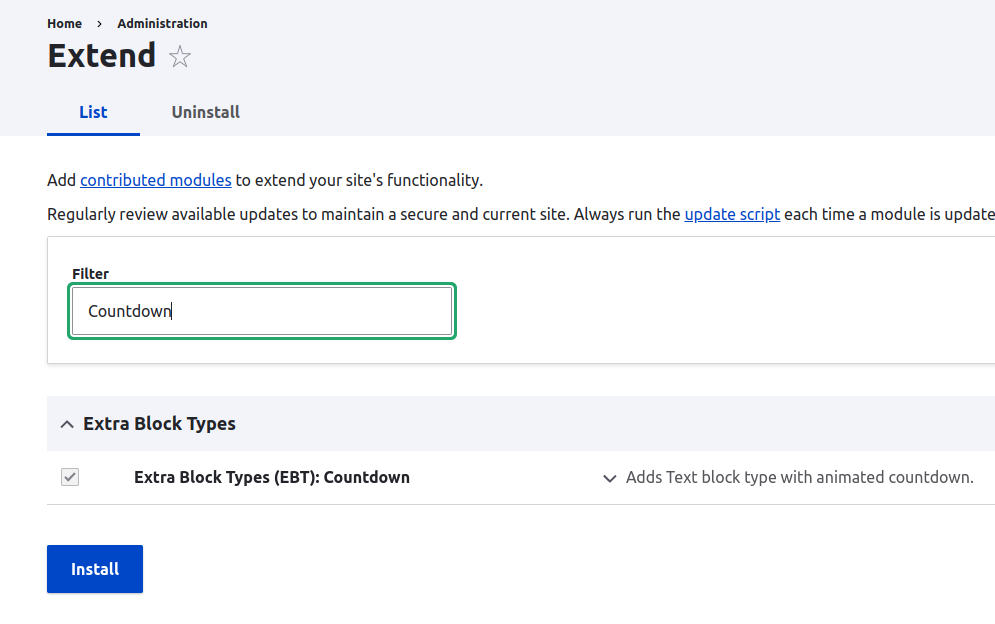
Task: Open Administration from the breadcrumb trail
Action: pyautogui.click(x=162, y=23)
